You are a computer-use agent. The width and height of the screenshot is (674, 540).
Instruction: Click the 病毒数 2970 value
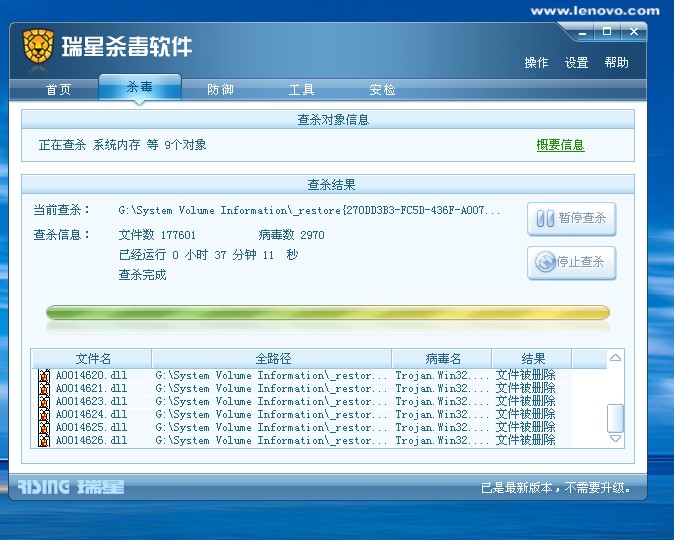(291, 235)
